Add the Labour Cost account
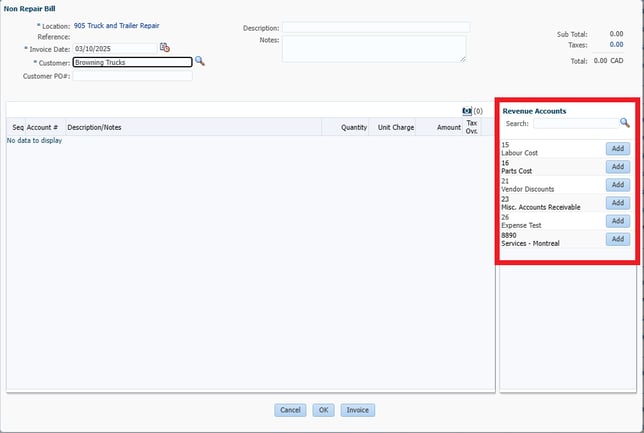The image size is (644, 433). pos(617,148)
